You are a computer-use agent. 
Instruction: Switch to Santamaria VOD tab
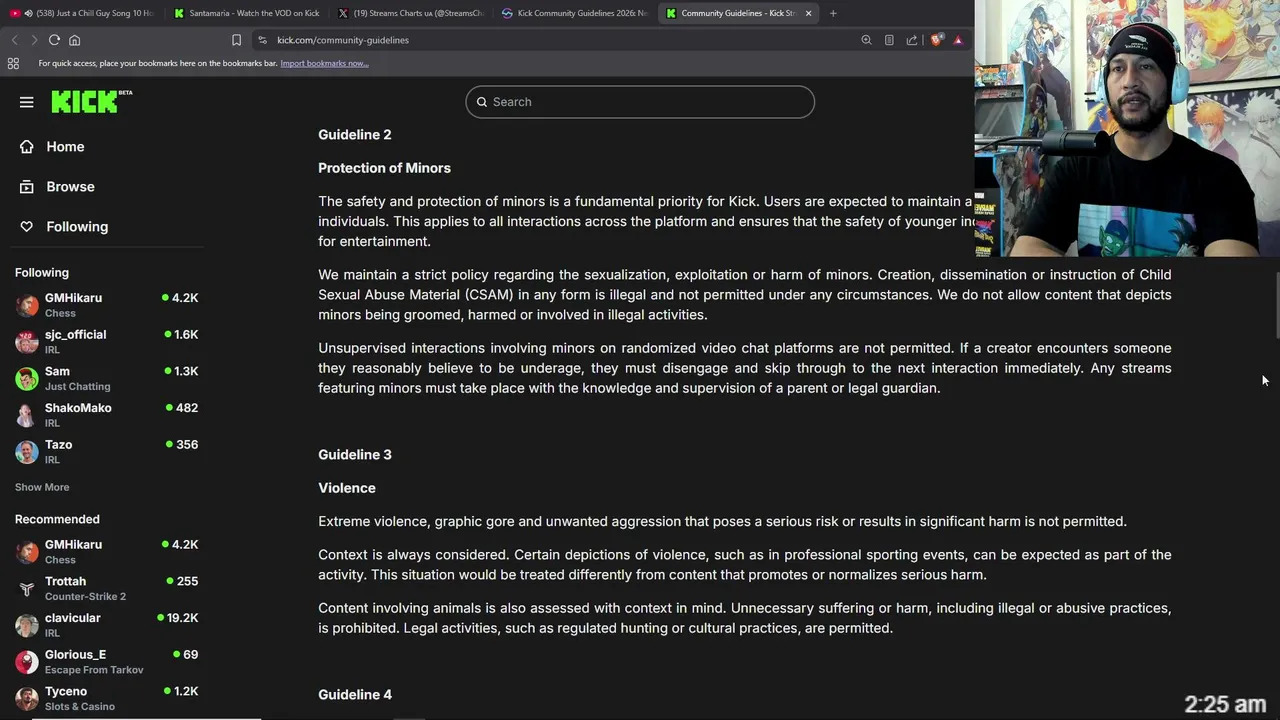point(246,13)
